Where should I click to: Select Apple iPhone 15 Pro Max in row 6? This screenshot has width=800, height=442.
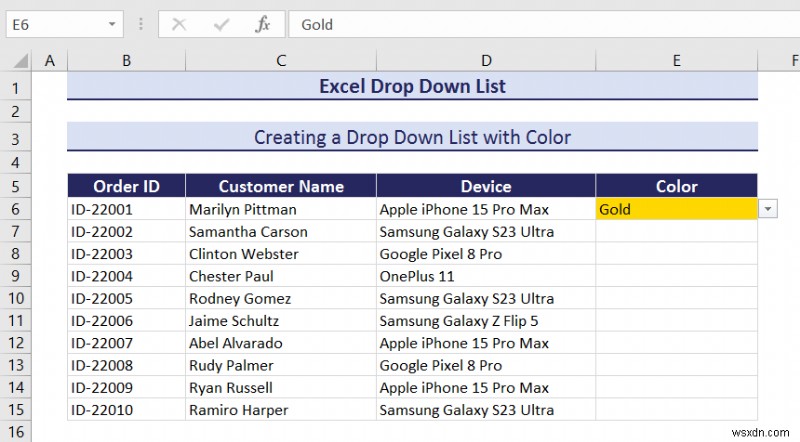486,209
